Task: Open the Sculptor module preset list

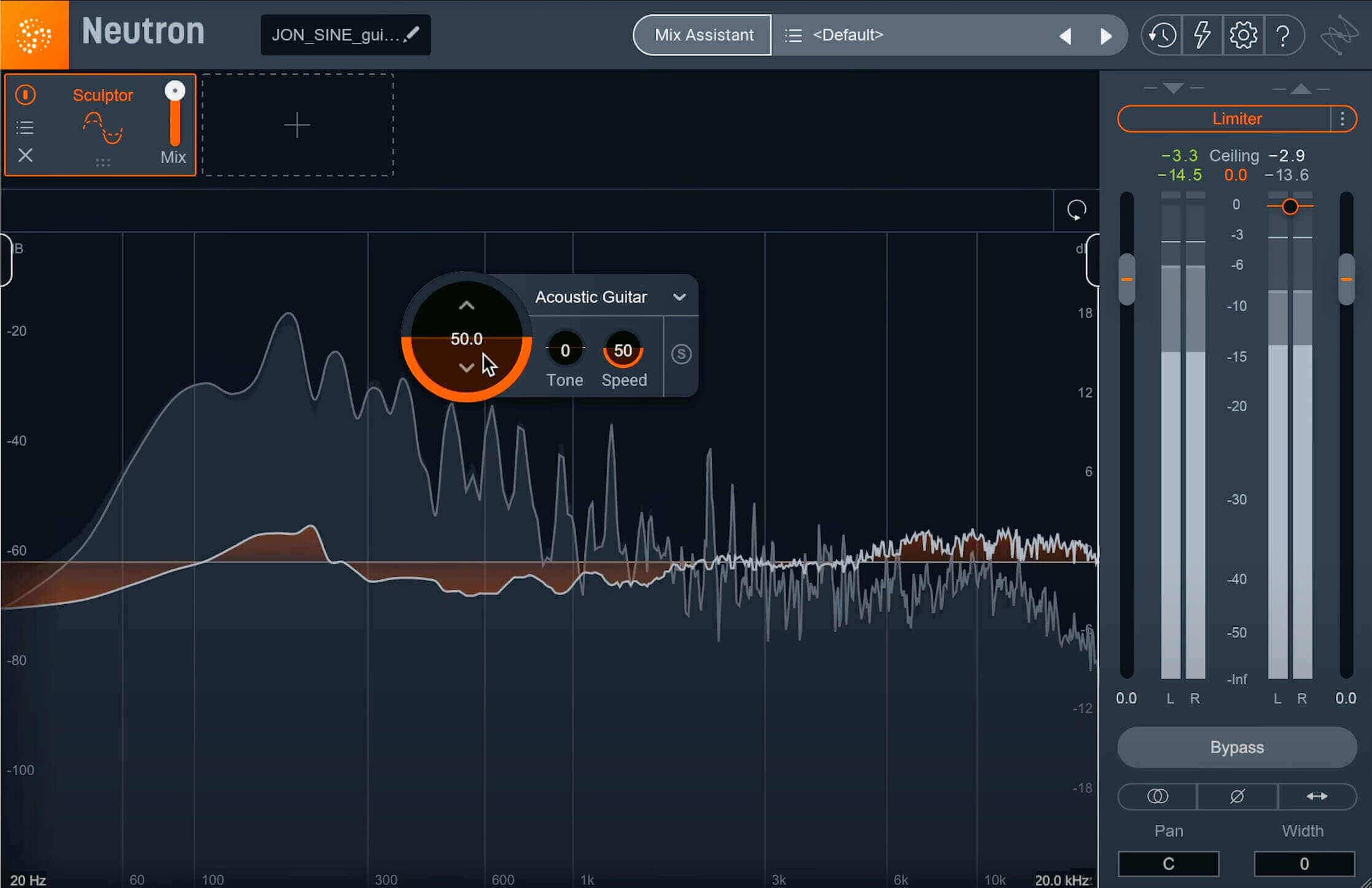Action: point(25,128)
